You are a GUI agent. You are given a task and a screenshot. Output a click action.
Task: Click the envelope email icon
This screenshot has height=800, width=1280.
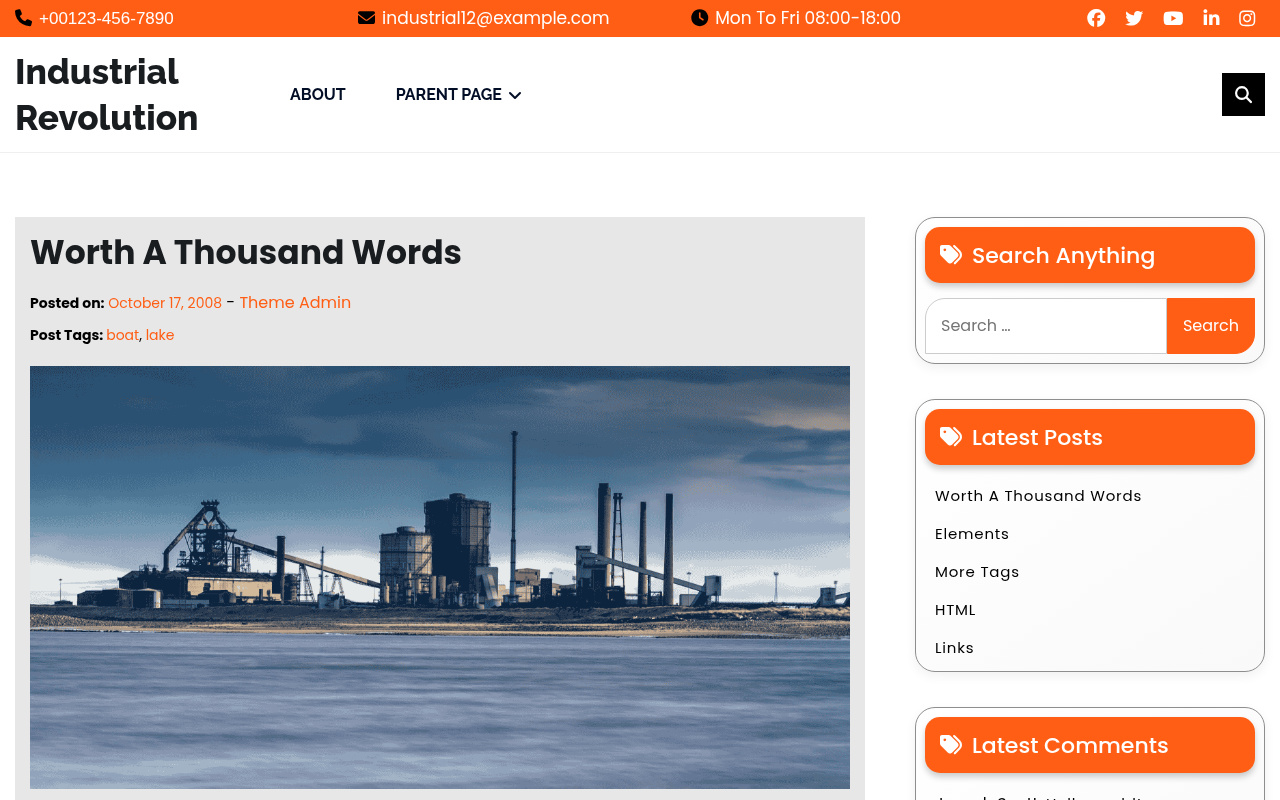(x=366, y=18)
